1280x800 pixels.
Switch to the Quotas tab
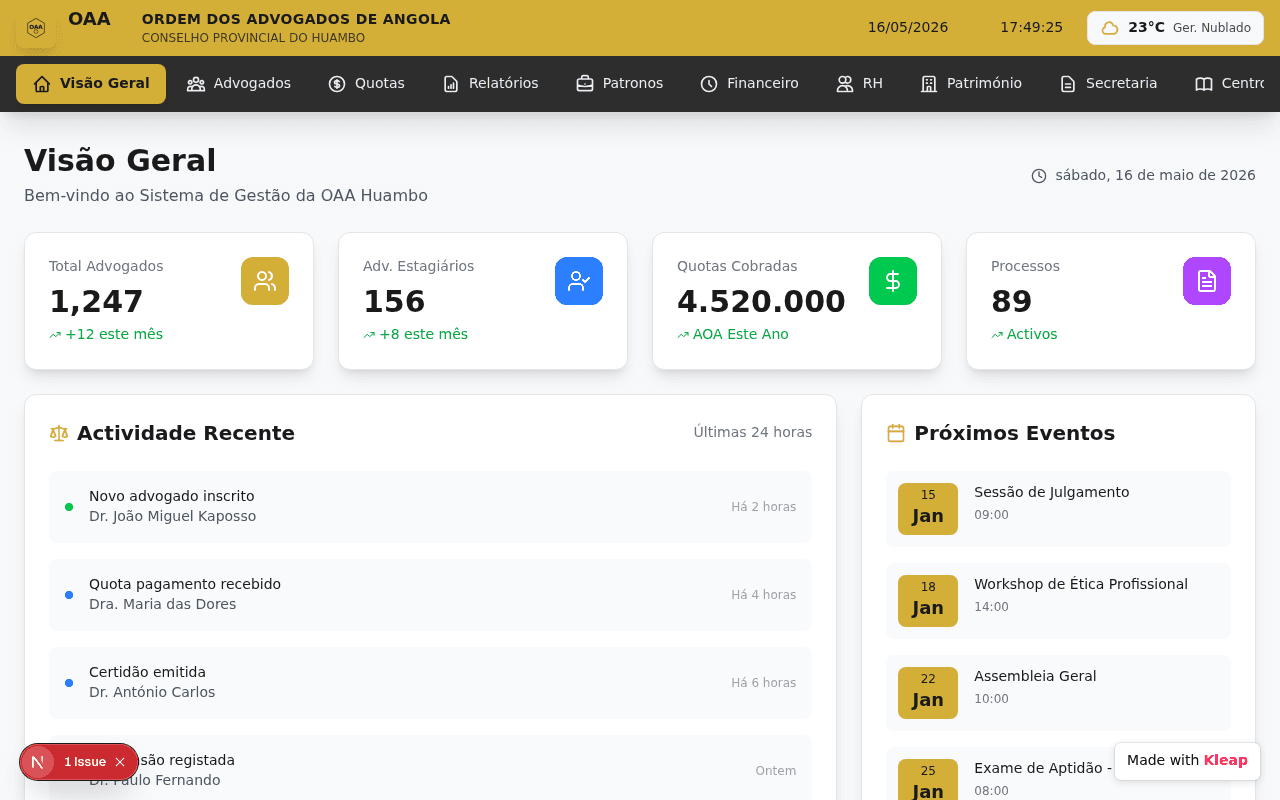[x=367, y=84]
